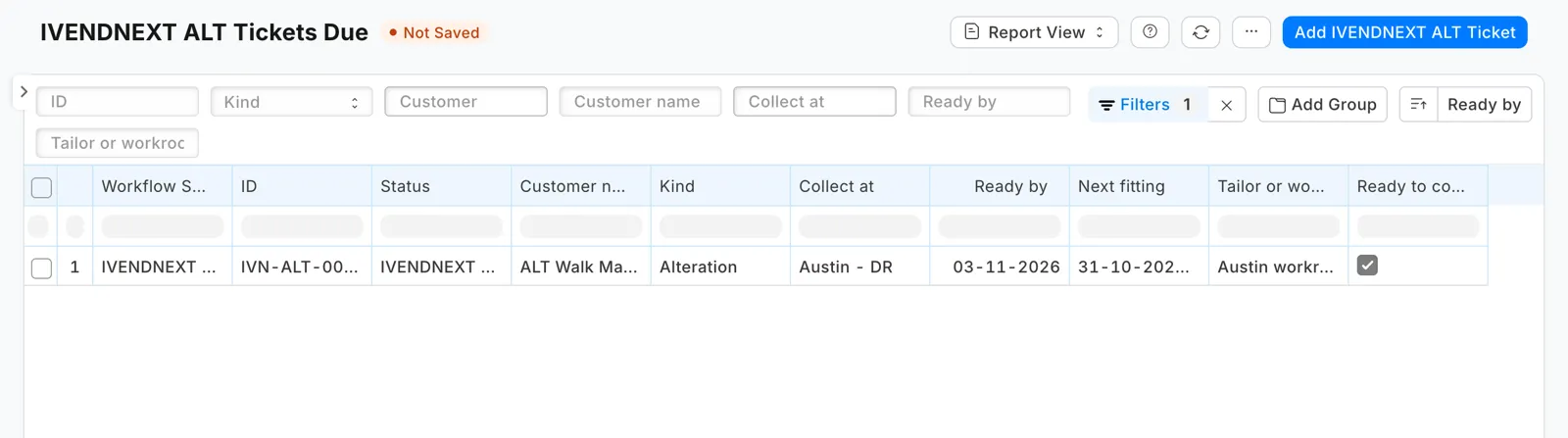Expand the sidebar with the chevron
Viewport: 1568px width, 438px height.
pos(24,92)
